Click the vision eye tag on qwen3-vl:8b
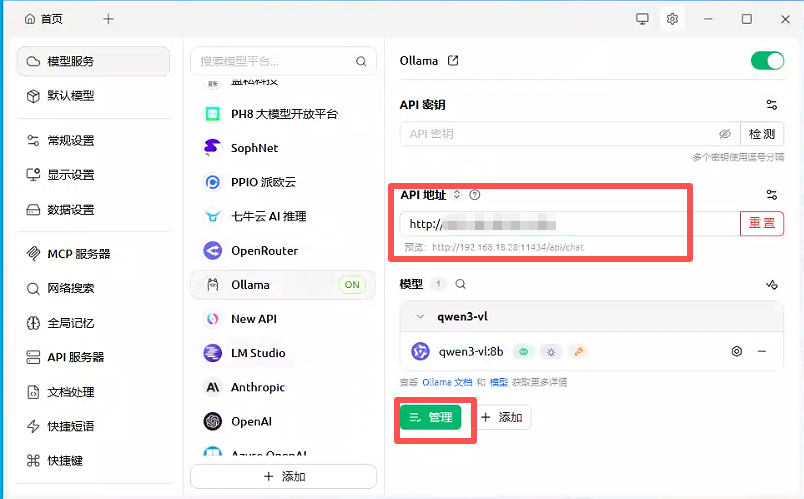Screen dimensions: 804x499 (x=524, y=352)
